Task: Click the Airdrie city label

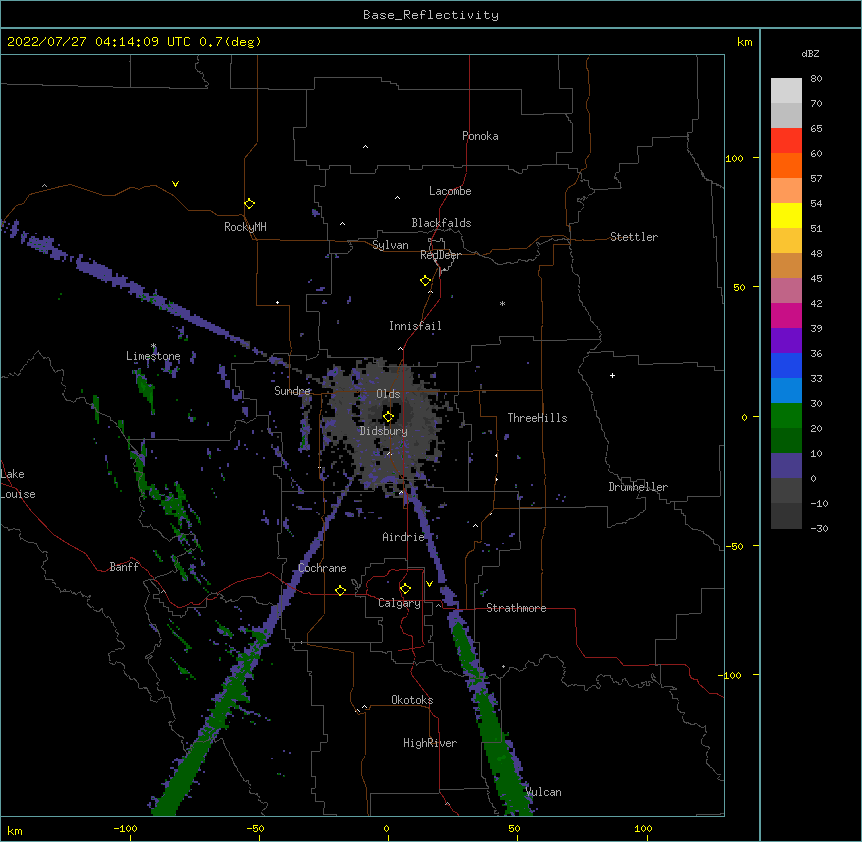Action: click(x=404, y=537)
